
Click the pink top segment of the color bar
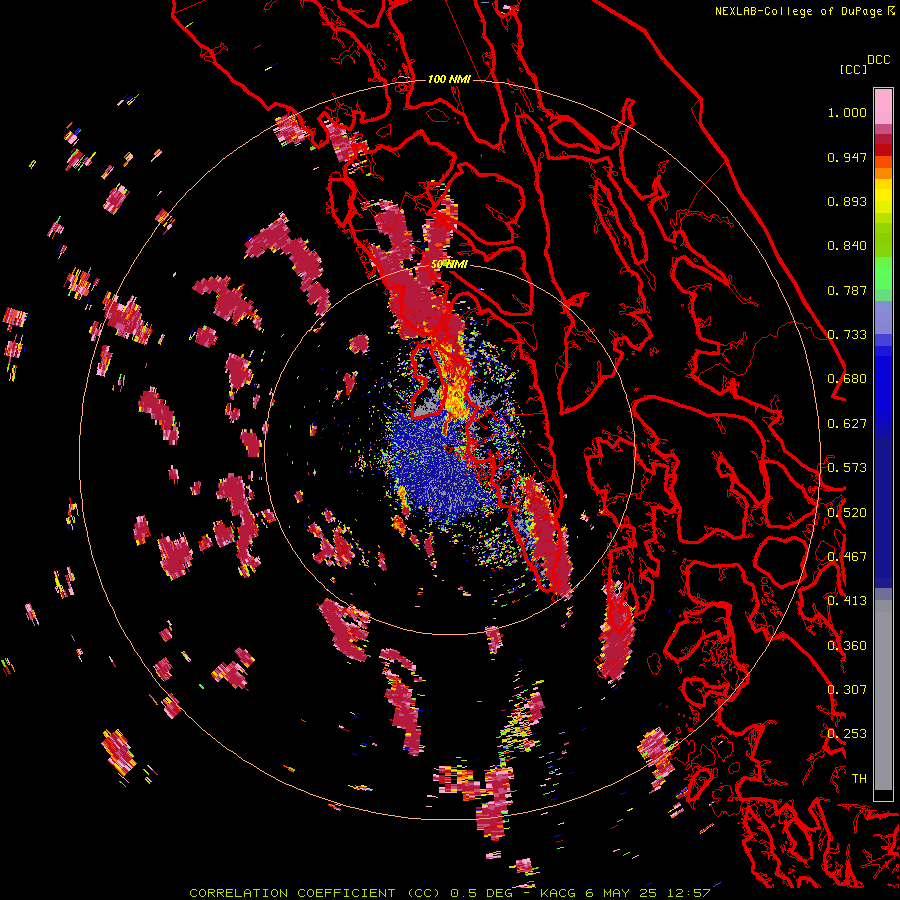point(883,107)
